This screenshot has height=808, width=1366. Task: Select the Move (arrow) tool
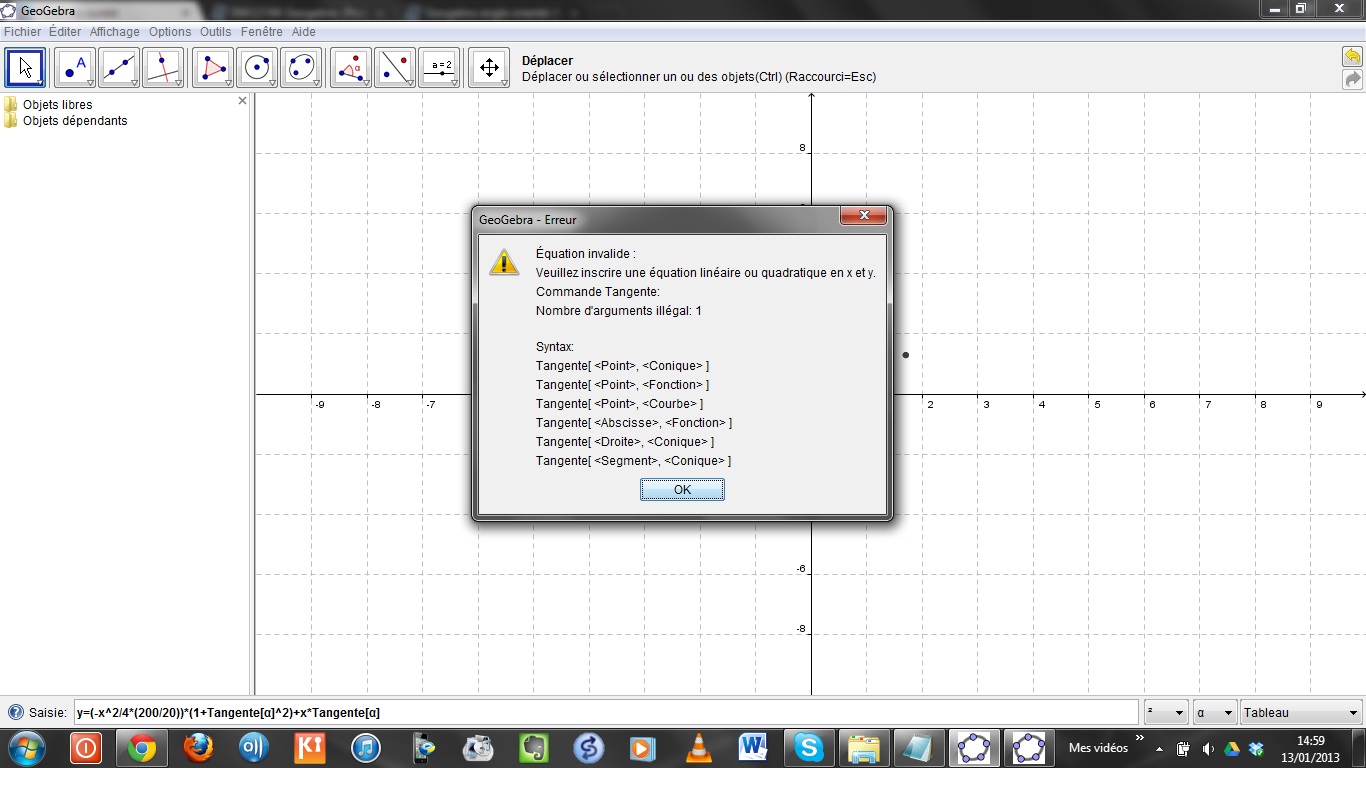pyautogui.click(x=26, y=68)
